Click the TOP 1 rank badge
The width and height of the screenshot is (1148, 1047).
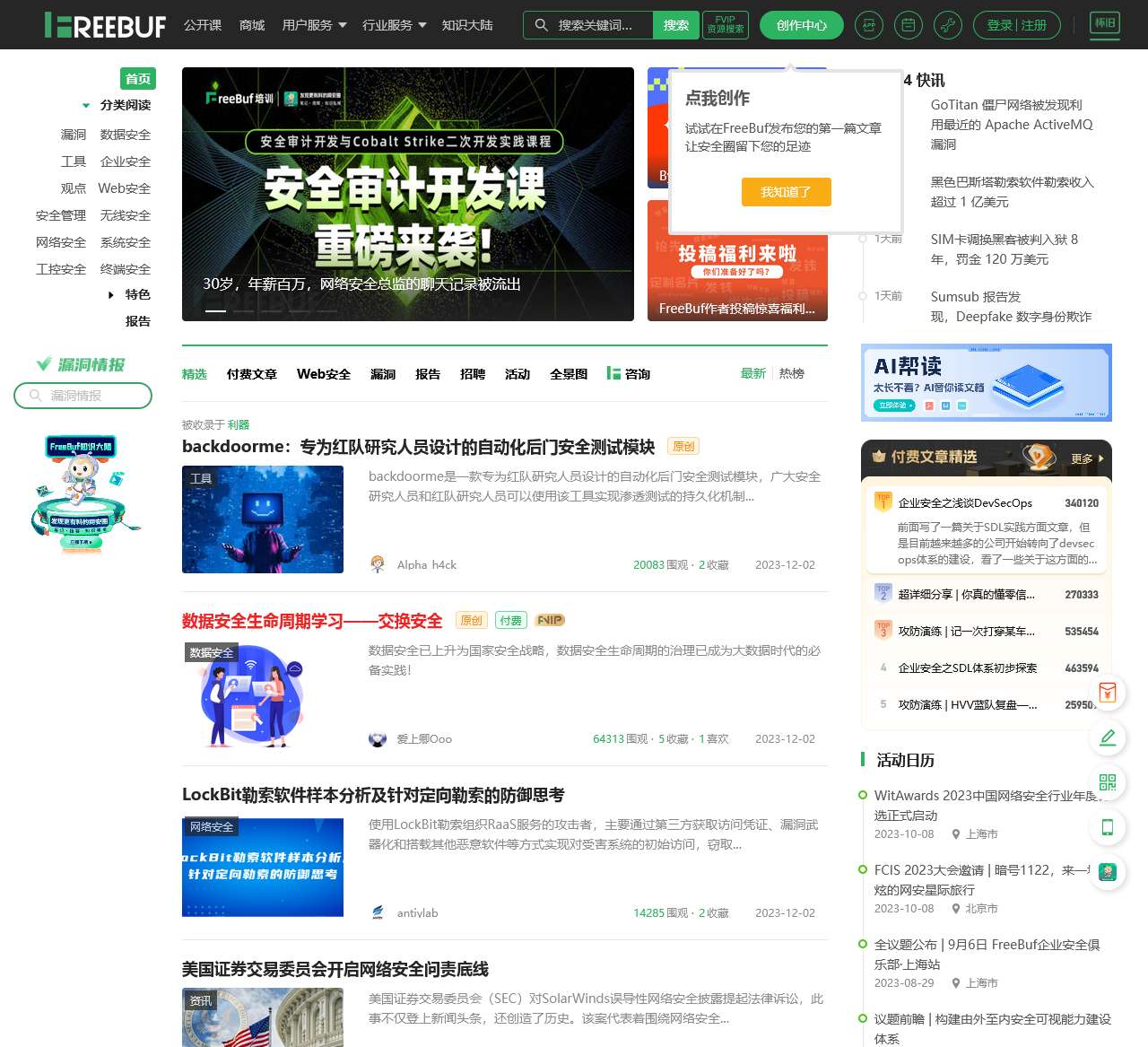pos(883,502)
